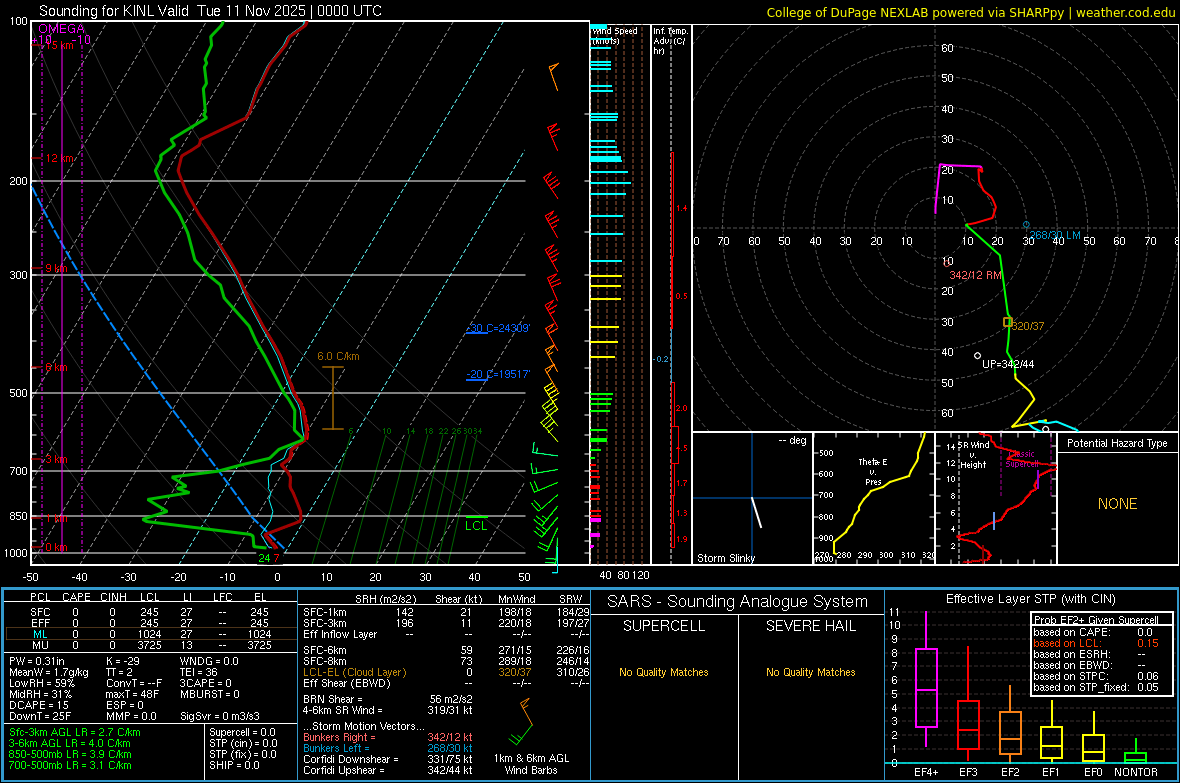Select the 'Inf. Temp. Adv. (C/hr)' header

pos(670,41)
